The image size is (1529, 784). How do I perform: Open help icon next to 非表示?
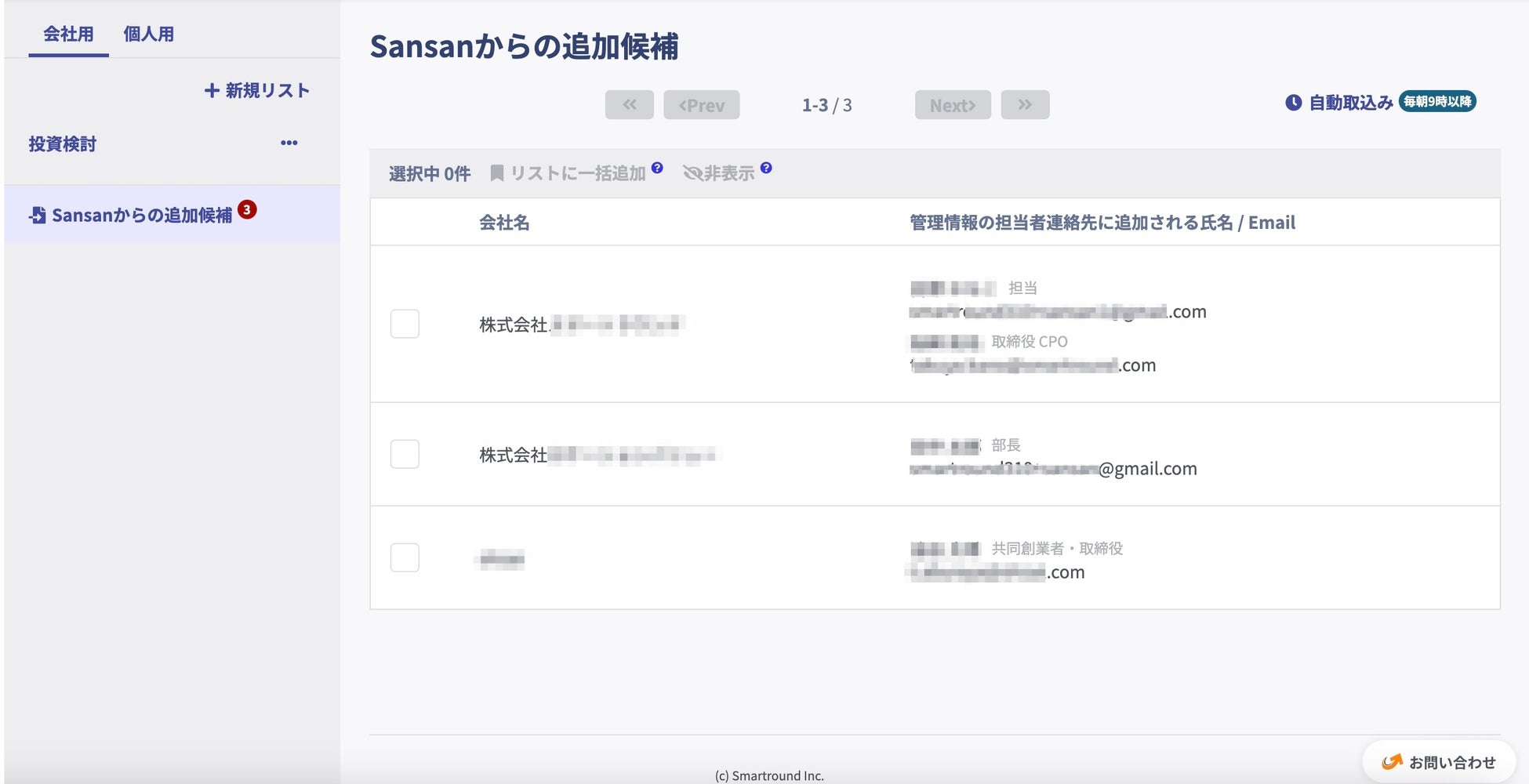[x=766, y=168]
